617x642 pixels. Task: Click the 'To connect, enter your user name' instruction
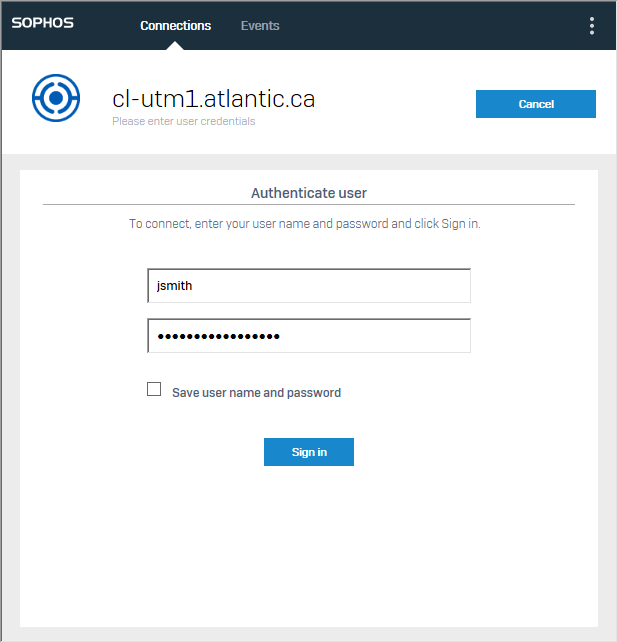[x=305, y=224]
